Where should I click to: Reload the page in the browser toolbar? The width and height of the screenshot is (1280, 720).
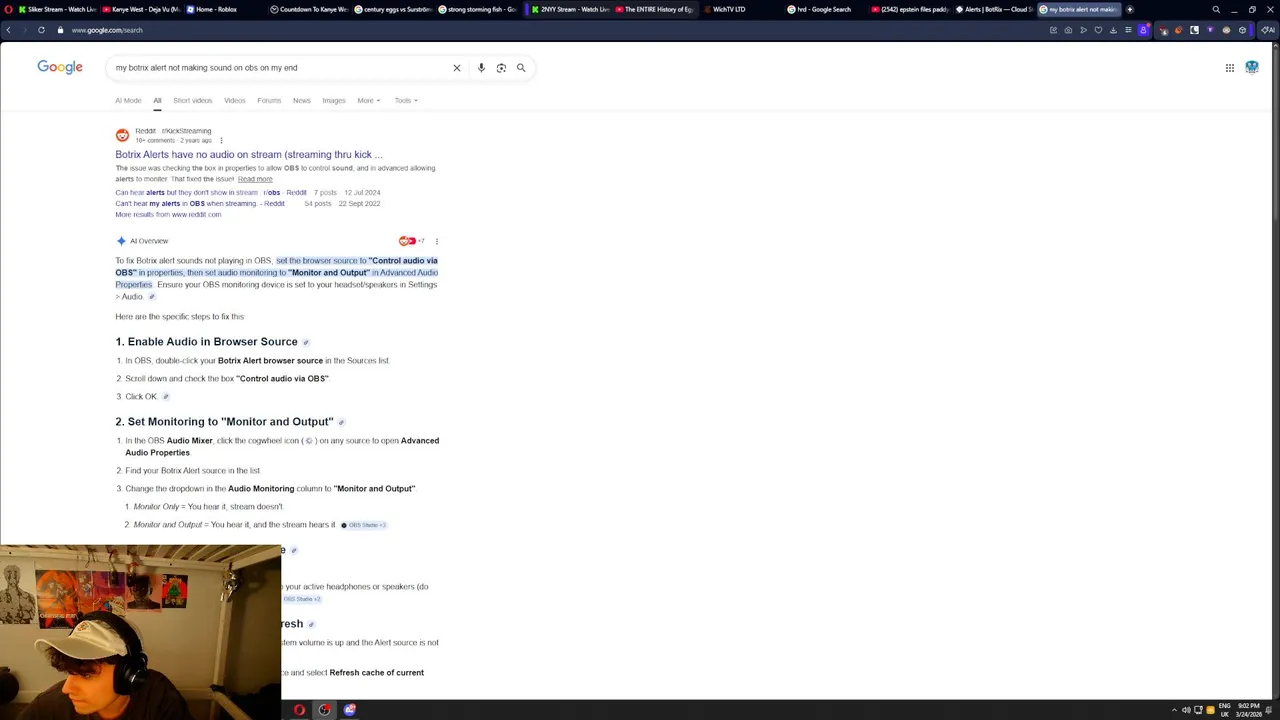(41, 30)
